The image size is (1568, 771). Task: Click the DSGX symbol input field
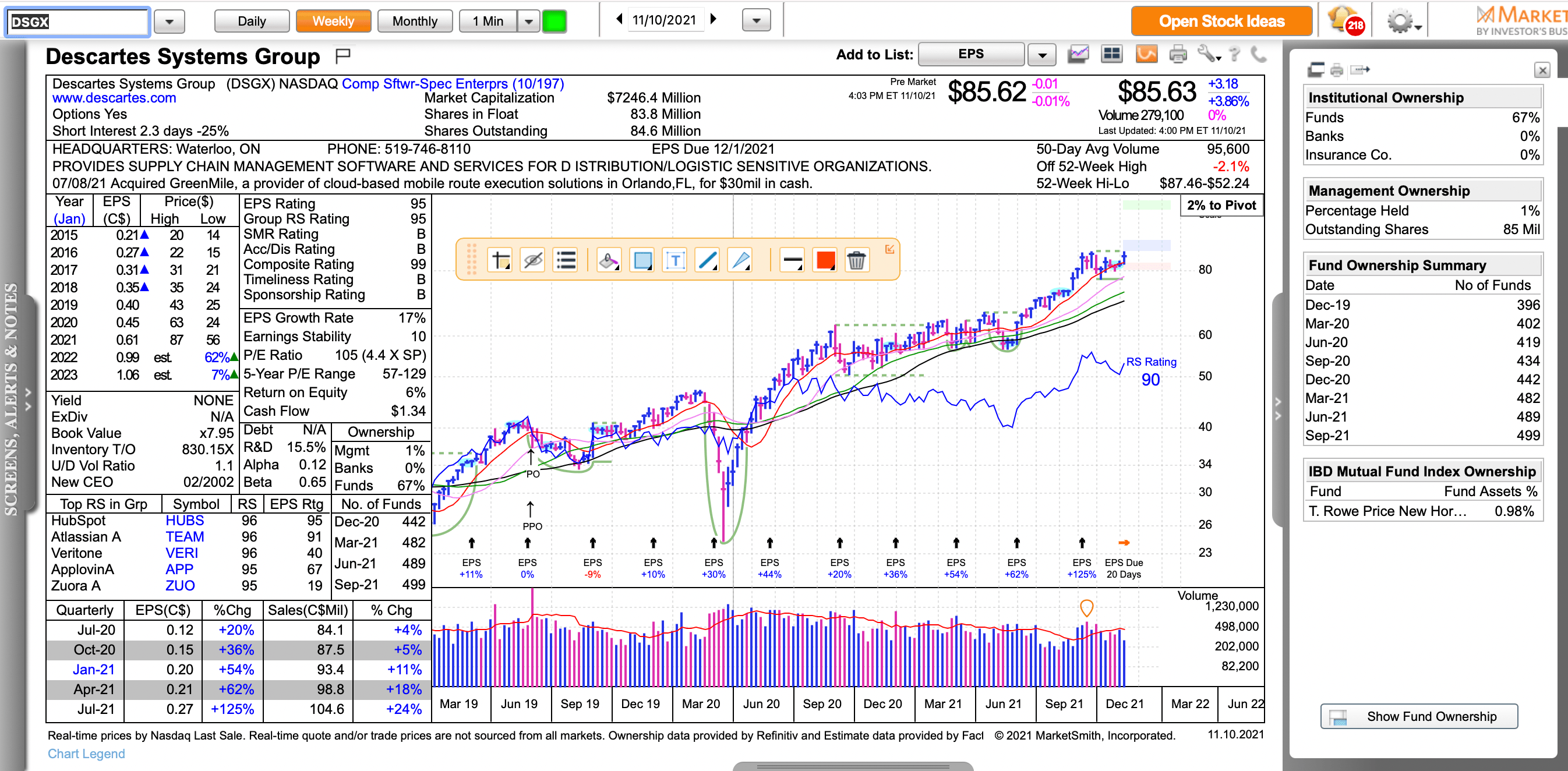pos(77,22)
